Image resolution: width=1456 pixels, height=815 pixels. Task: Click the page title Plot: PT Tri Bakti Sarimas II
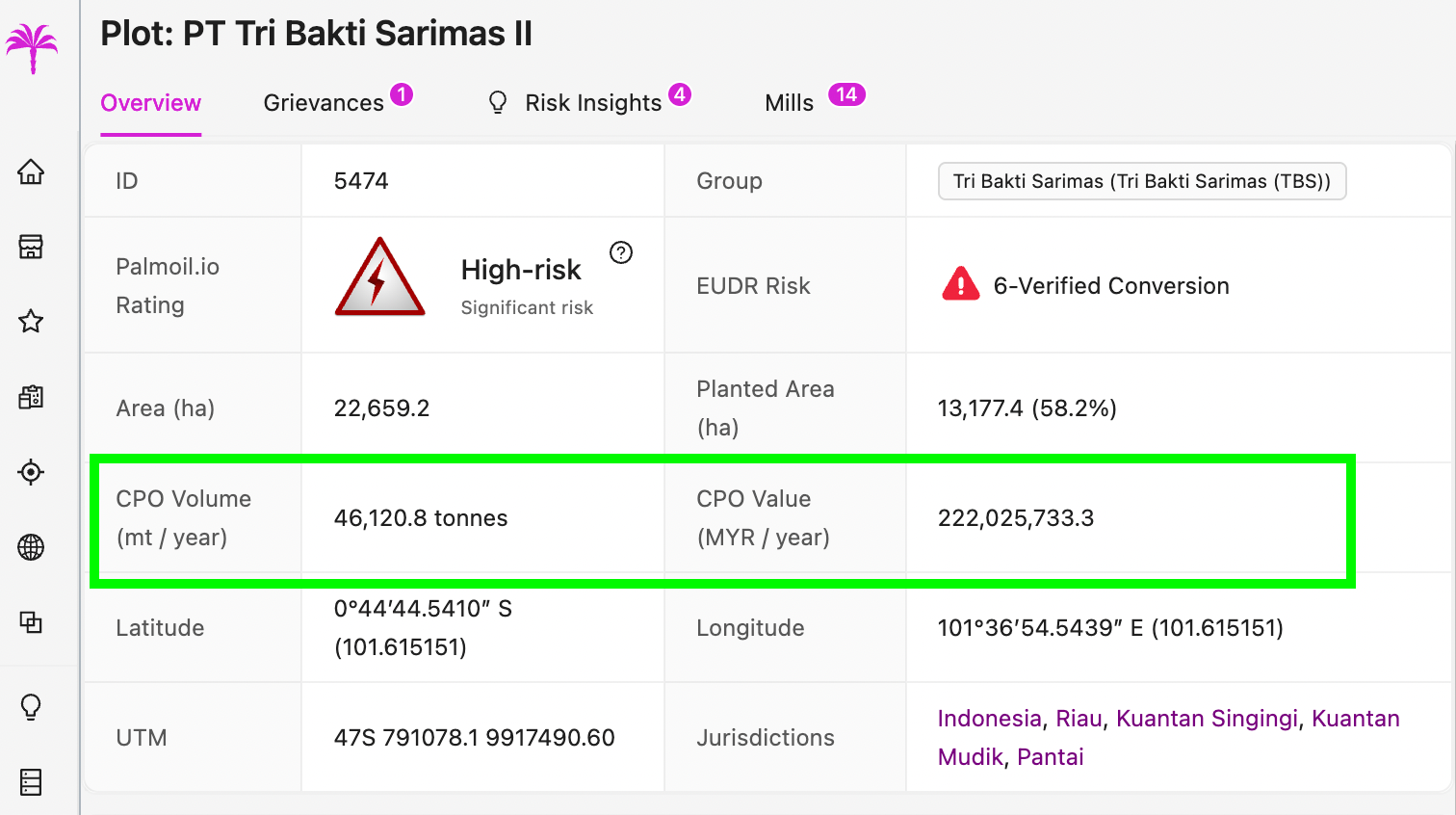click(x=317, y=34)
